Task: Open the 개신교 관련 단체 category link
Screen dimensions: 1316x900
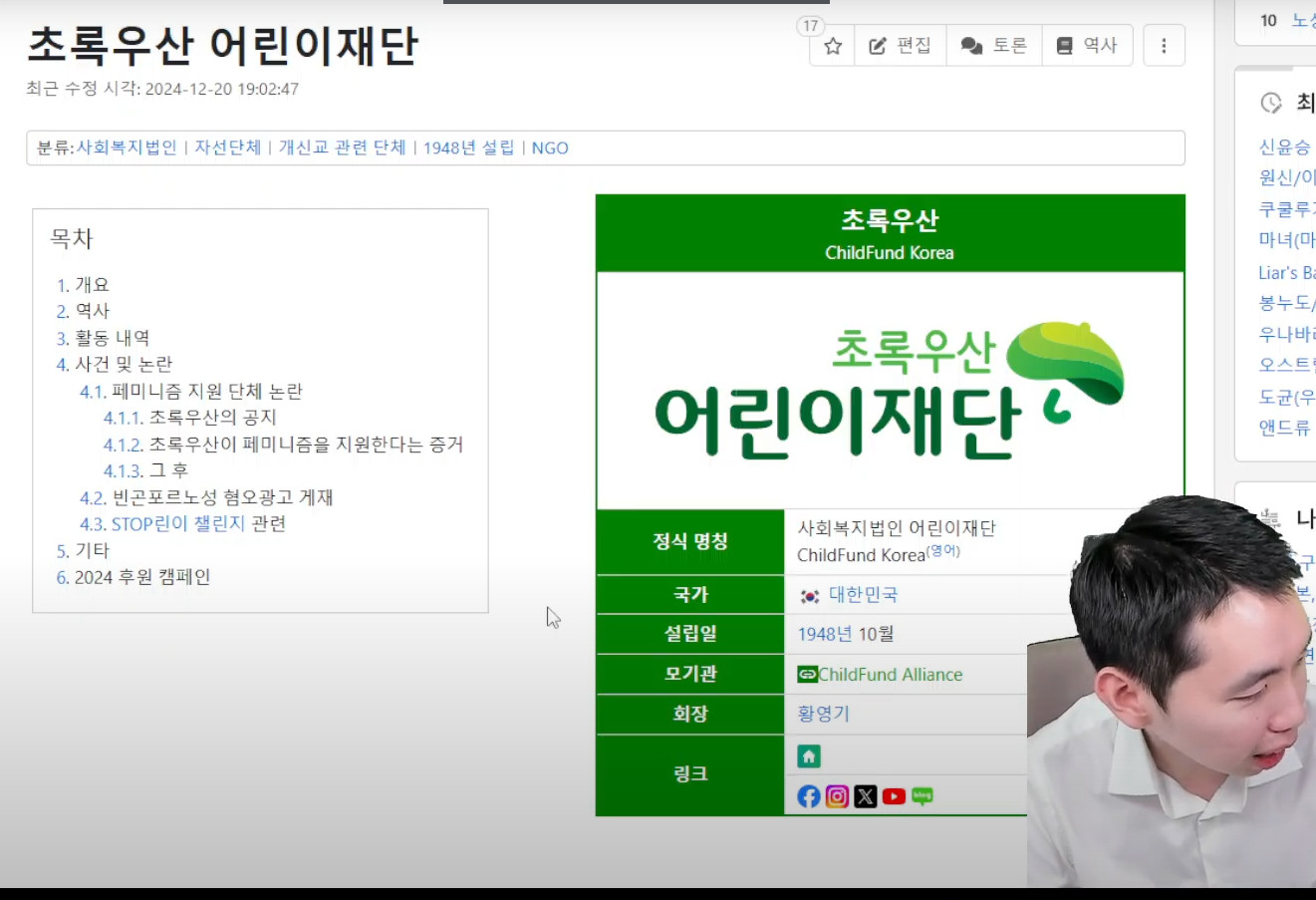Action: 342,148
